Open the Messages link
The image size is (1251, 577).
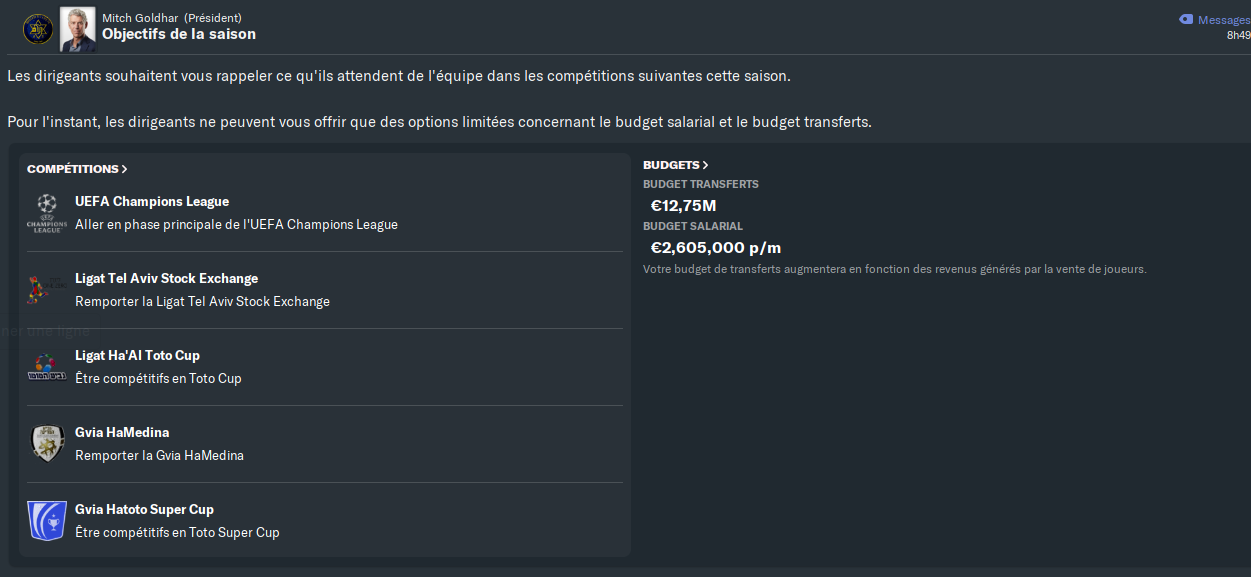[x=1223, y=20]
